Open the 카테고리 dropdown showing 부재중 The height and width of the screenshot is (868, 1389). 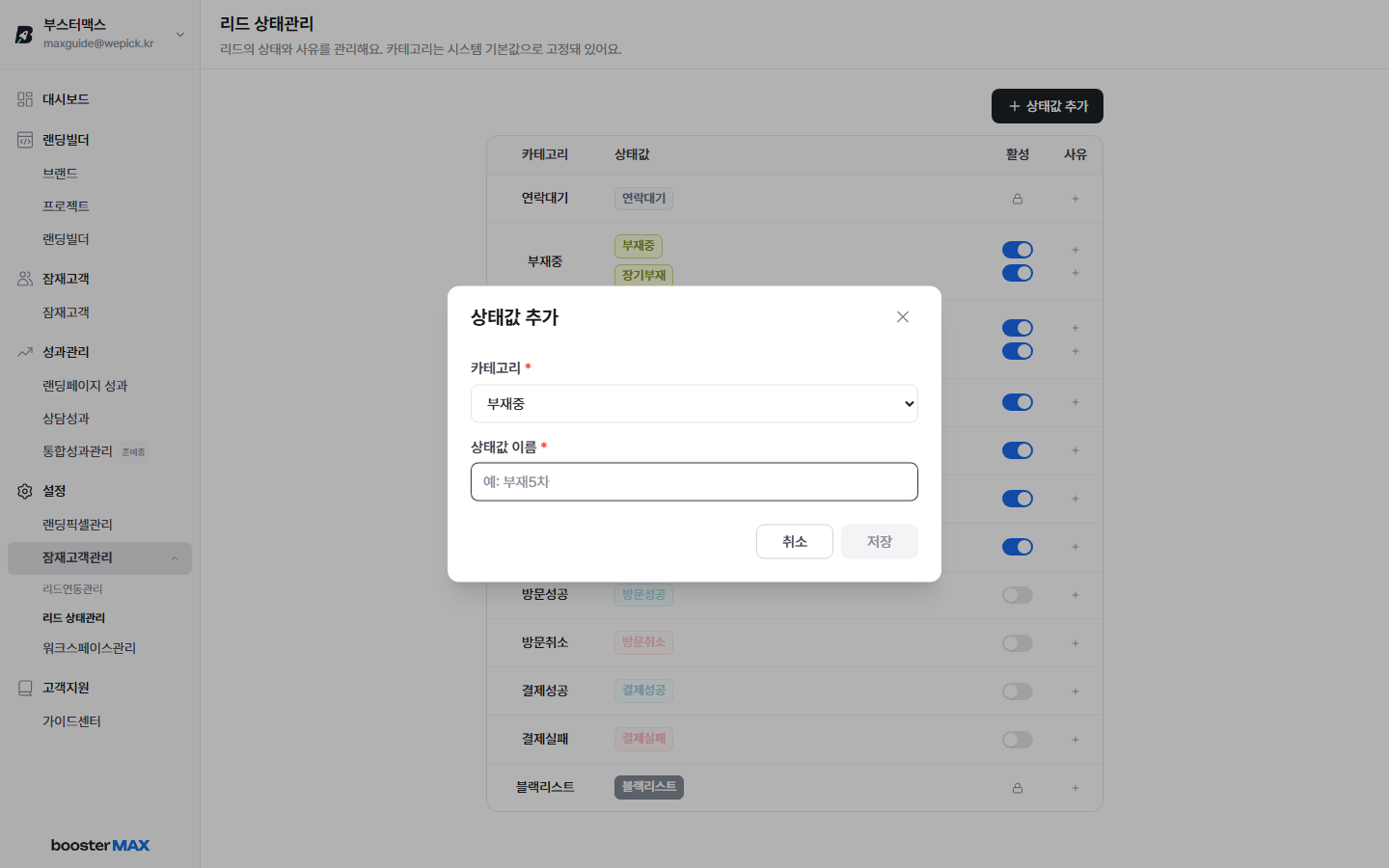pyautogui.click(x=694, y=404)
